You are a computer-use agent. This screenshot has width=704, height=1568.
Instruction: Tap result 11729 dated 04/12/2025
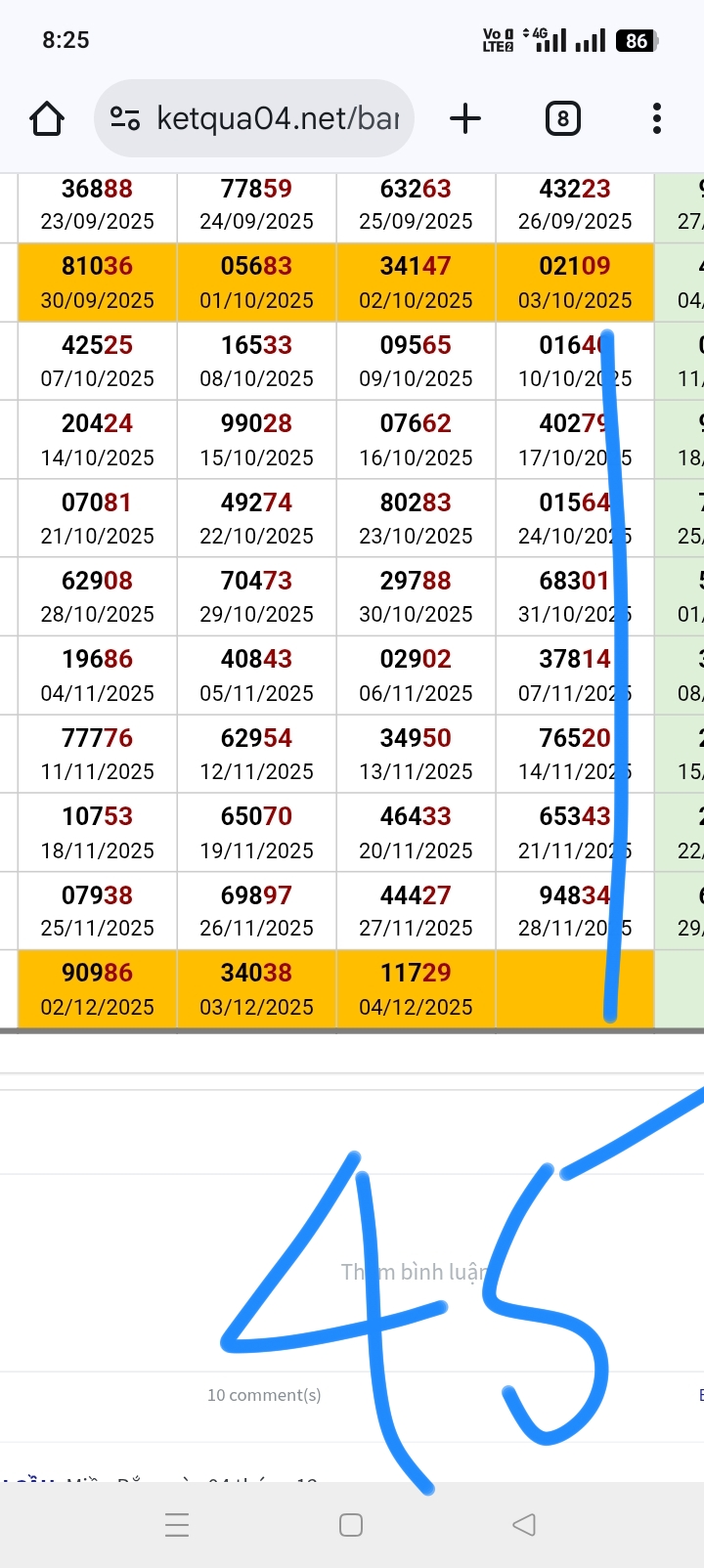pos(416,989)
